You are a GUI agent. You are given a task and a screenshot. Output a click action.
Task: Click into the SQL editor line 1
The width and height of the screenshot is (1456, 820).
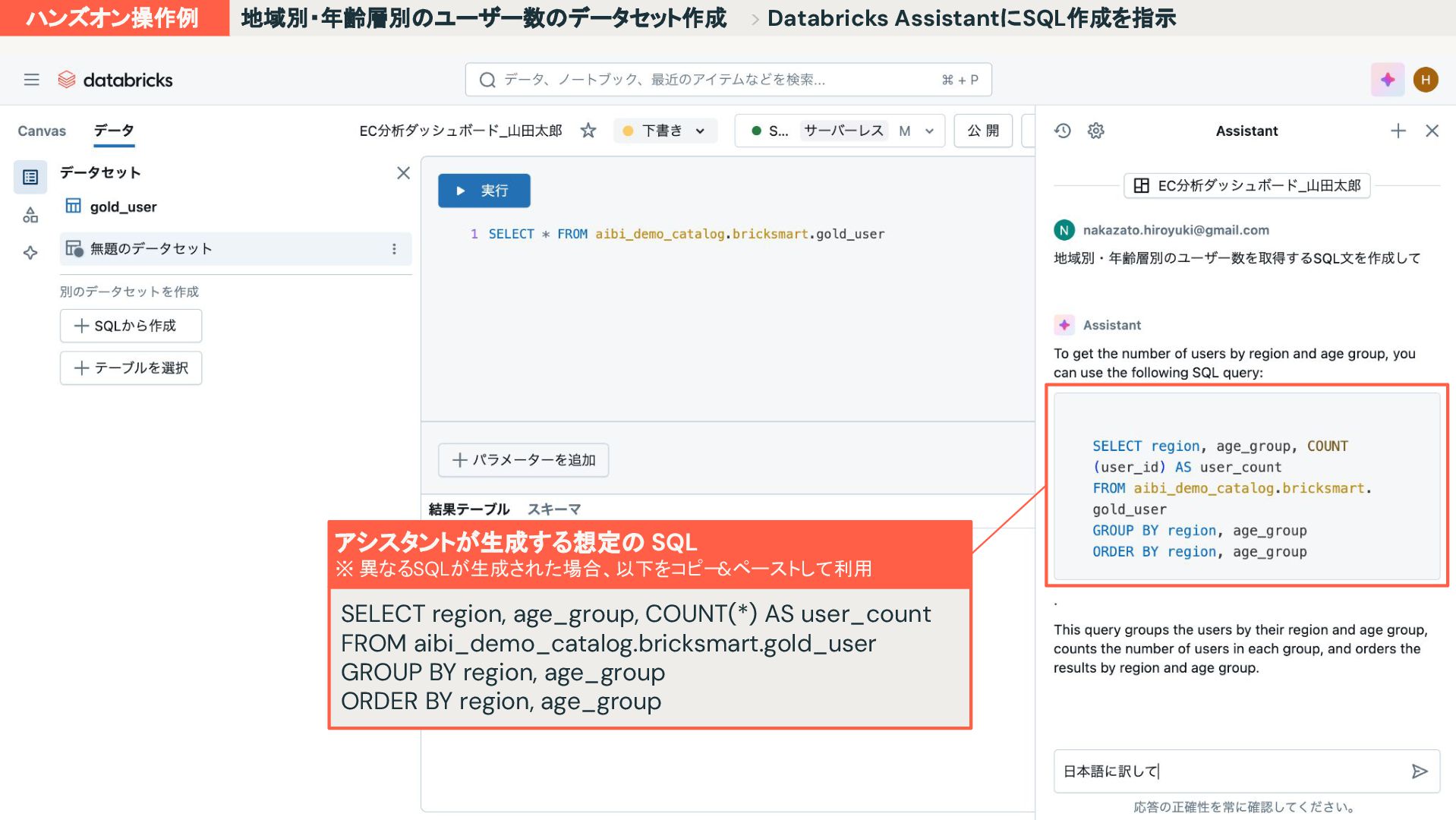pos(686,234)
